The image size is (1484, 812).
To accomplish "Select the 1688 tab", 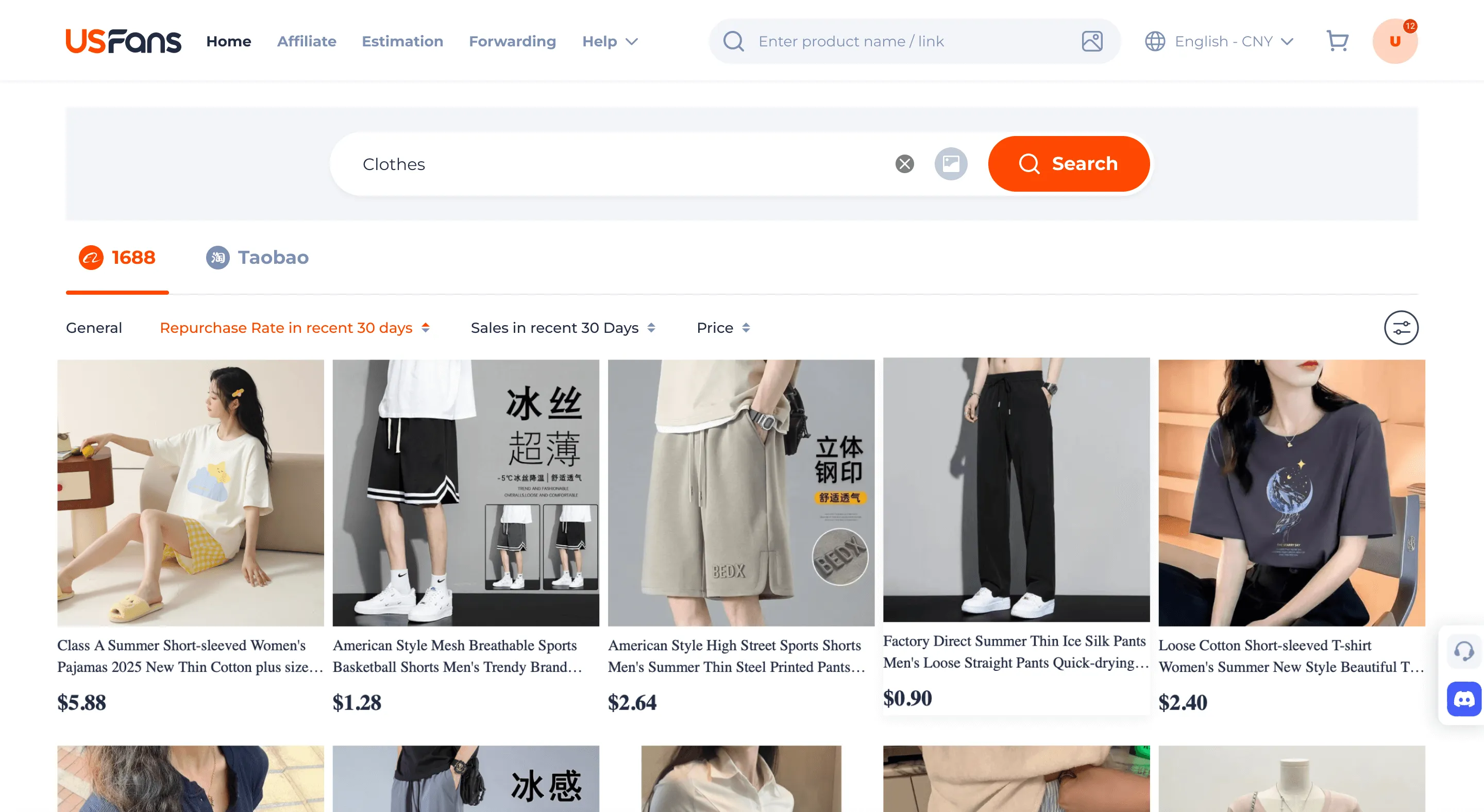I will click(117, 258).
